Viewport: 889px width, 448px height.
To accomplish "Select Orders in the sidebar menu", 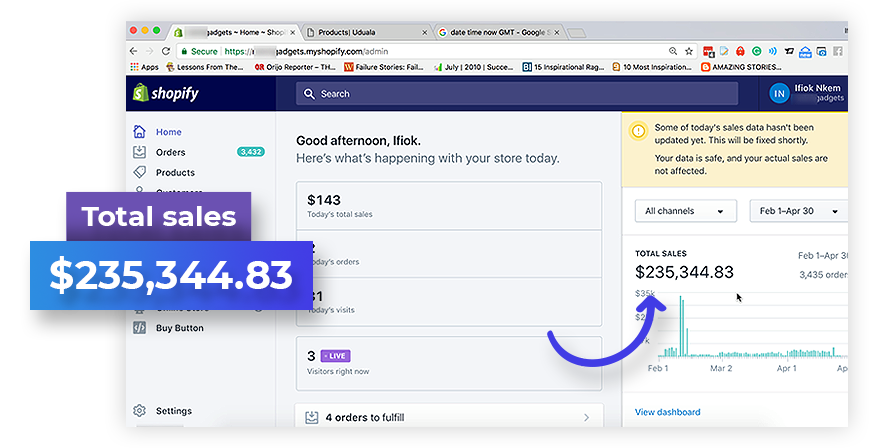I will tap(171, 152).
